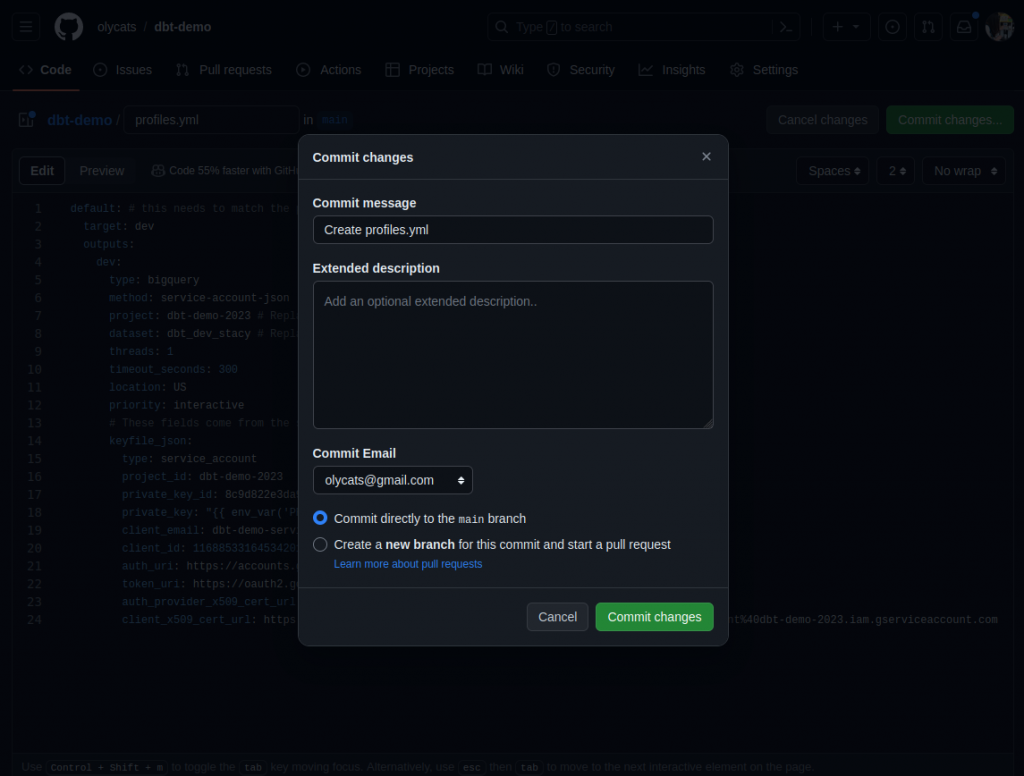Open the create new plus menu

pyautogui.click(x=846, y=27)
